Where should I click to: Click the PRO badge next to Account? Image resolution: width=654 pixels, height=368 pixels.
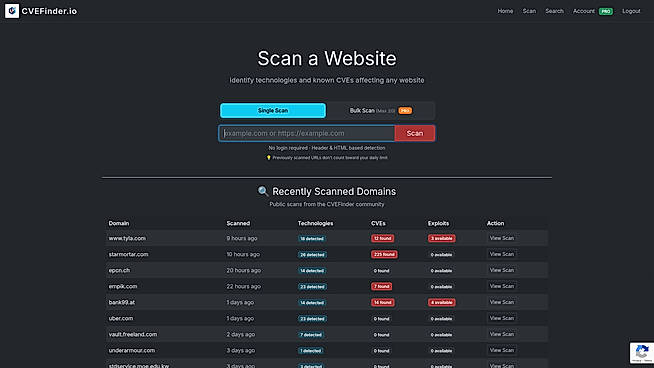coord(606,11)
